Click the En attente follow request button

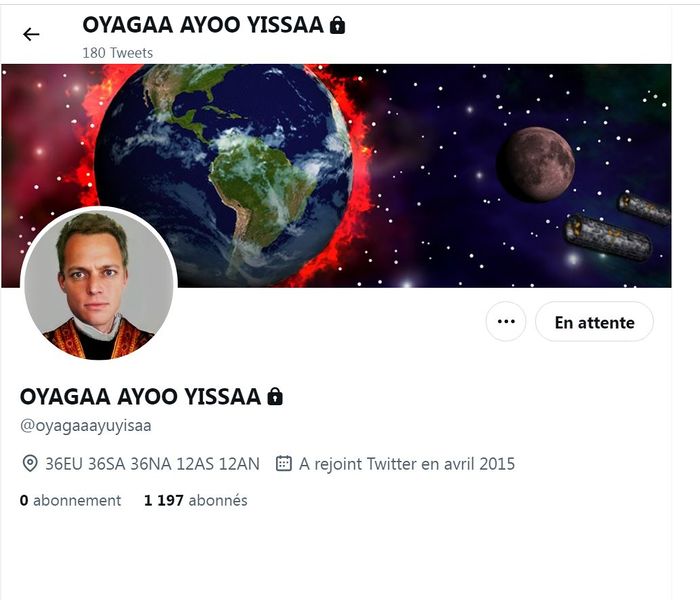pyautogui.click(x=594, y=322)
